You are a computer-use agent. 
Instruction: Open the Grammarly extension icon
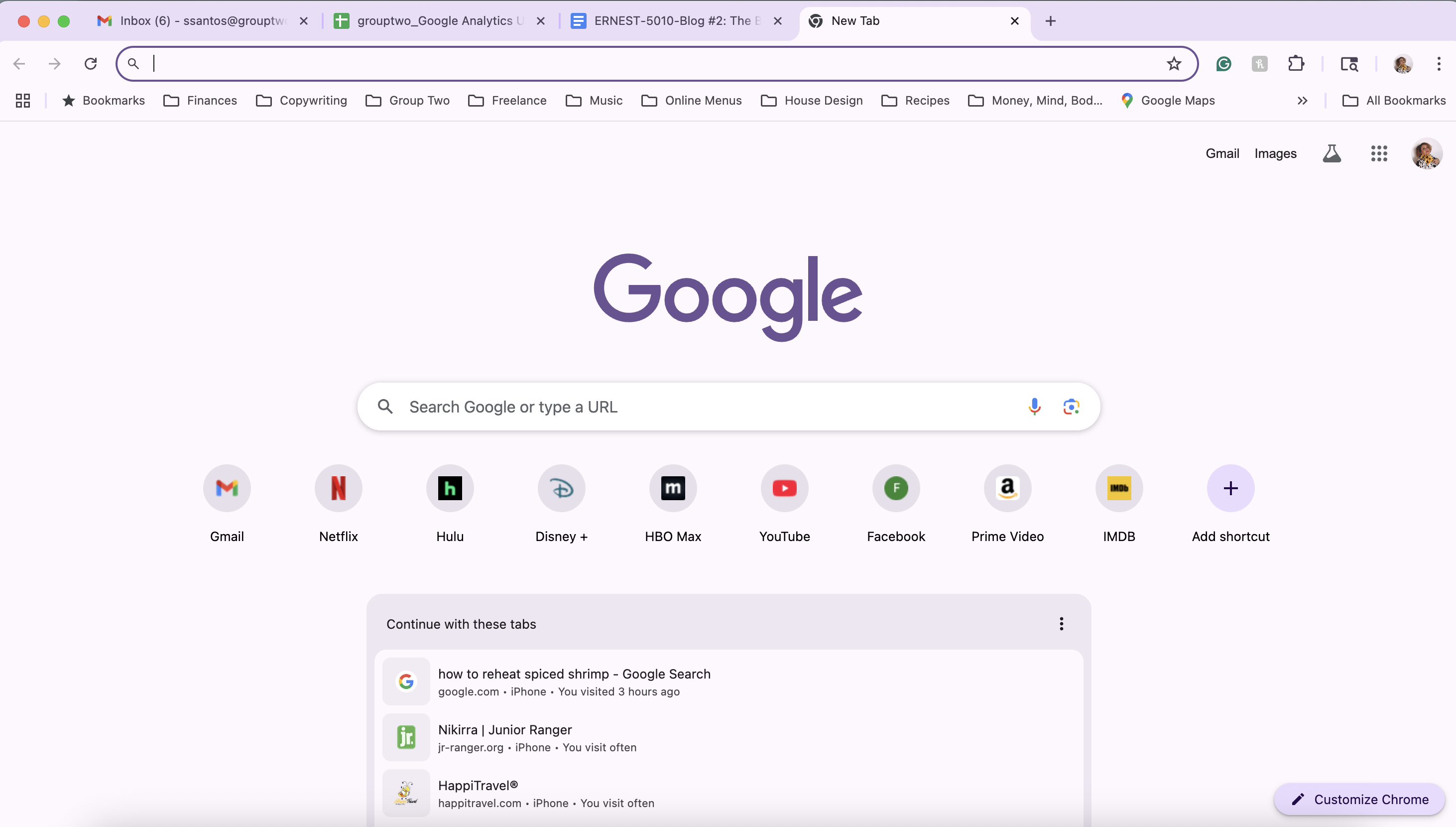point(1223,64)
